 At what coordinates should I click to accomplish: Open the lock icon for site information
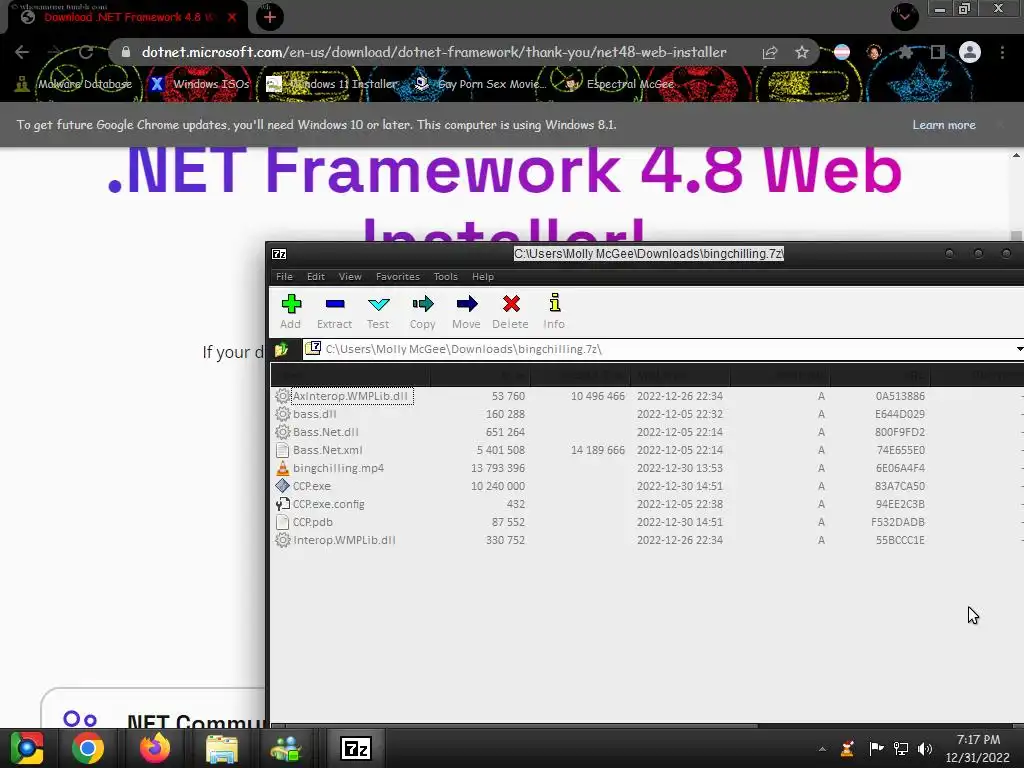pos(126,52)
